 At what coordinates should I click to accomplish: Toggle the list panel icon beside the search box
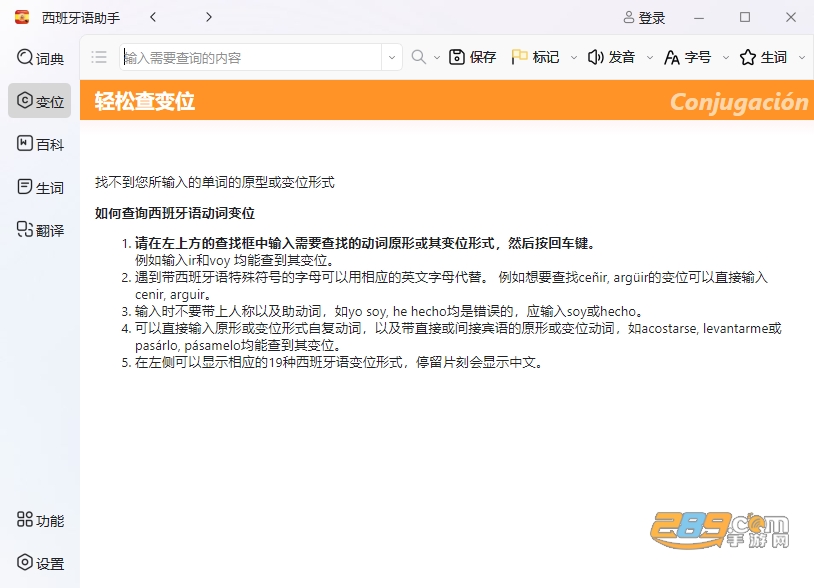(99, 57)
